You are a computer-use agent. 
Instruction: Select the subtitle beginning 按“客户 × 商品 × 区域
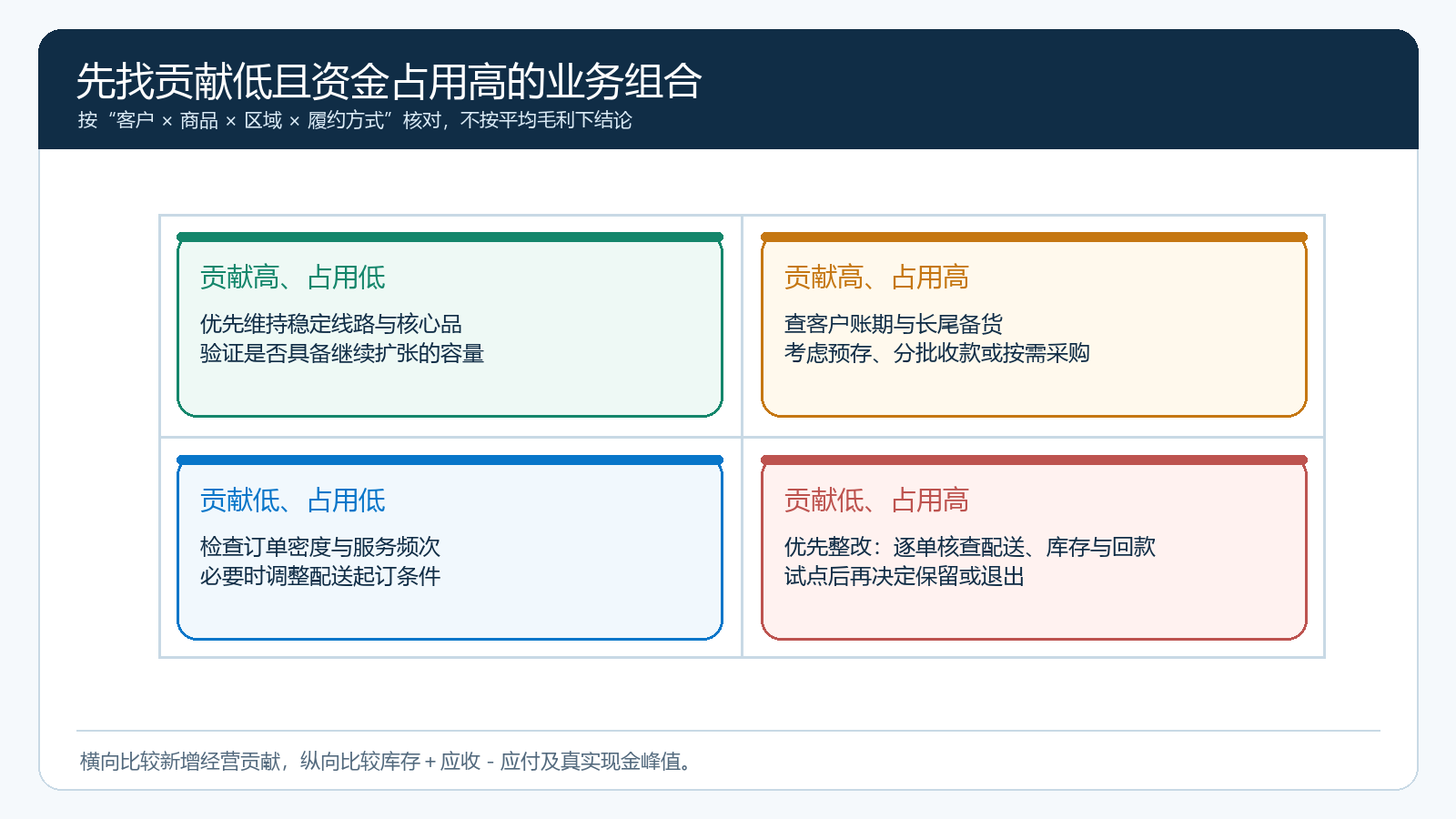pos(355,120)
